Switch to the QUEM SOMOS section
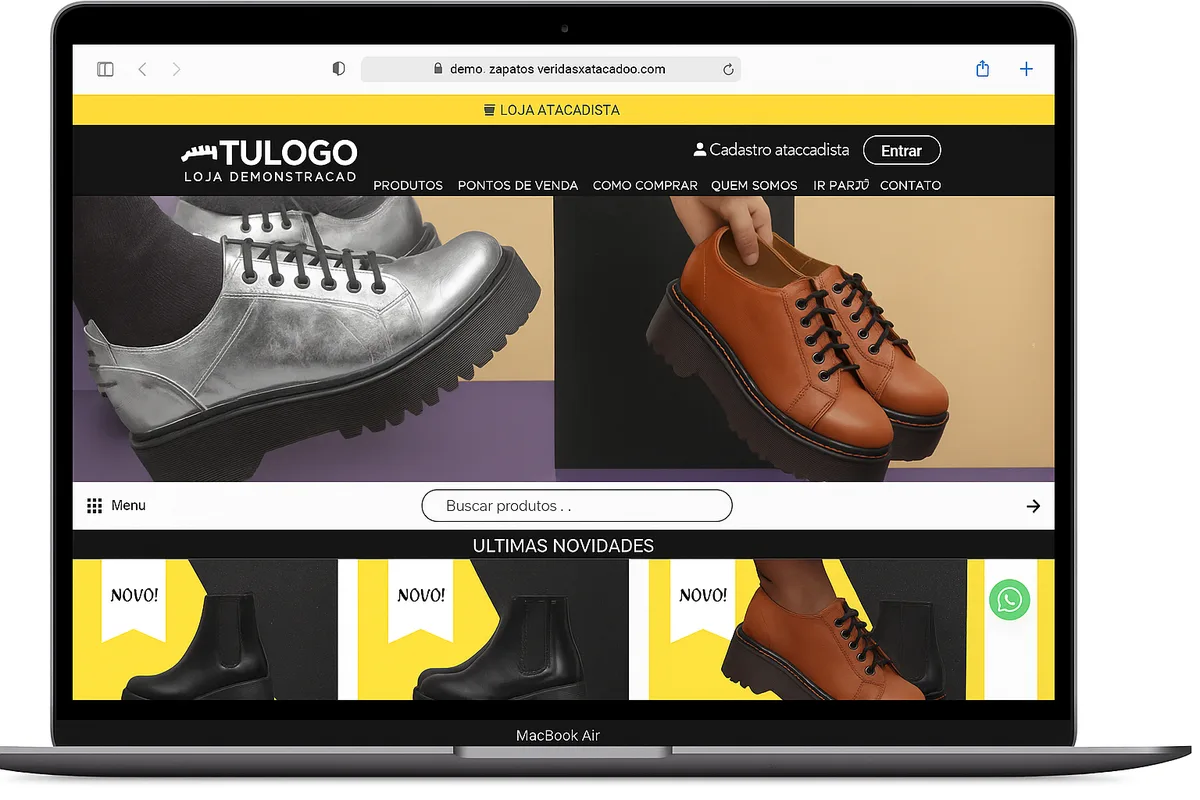The height and width of the screenshot is (800, 1200). pyautogui.click(x=754, y=185)
